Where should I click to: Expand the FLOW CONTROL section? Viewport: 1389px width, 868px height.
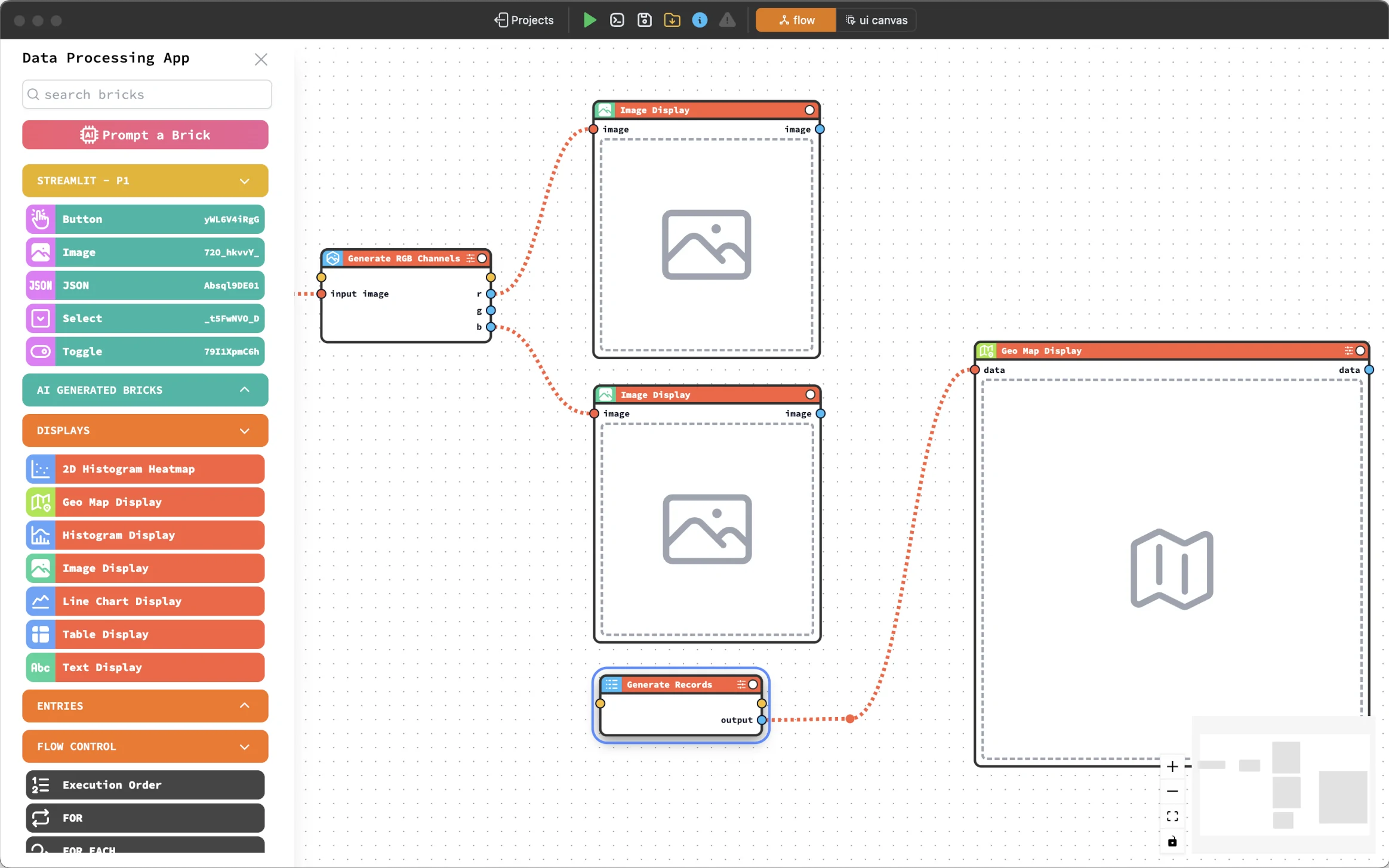click(x=244, y=746)
